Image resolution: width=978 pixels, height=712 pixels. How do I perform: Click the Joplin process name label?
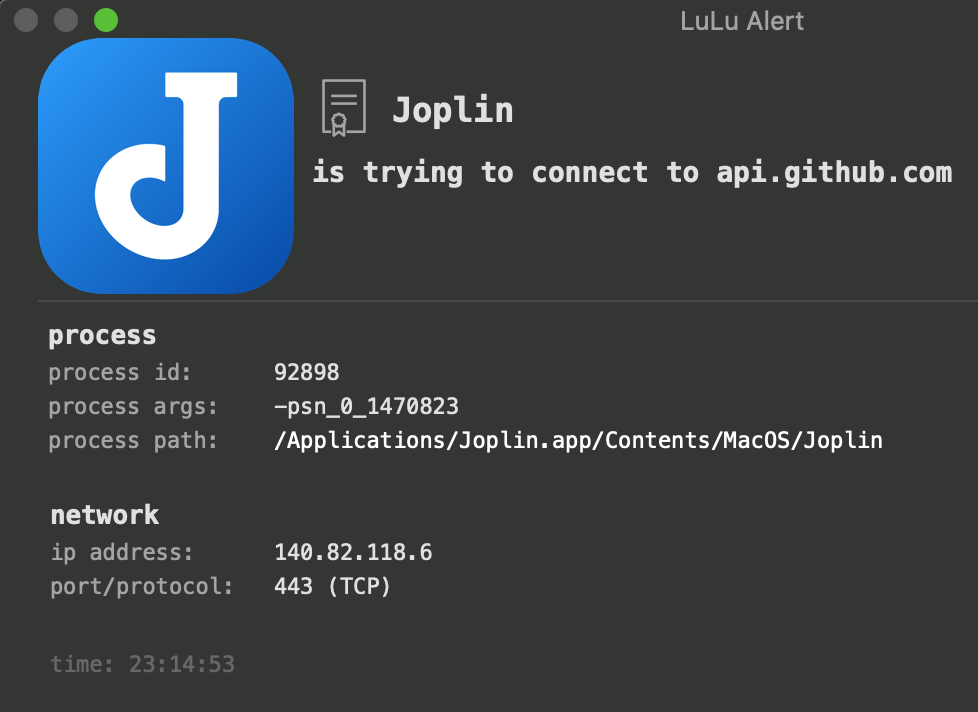(x=452, y=109)
